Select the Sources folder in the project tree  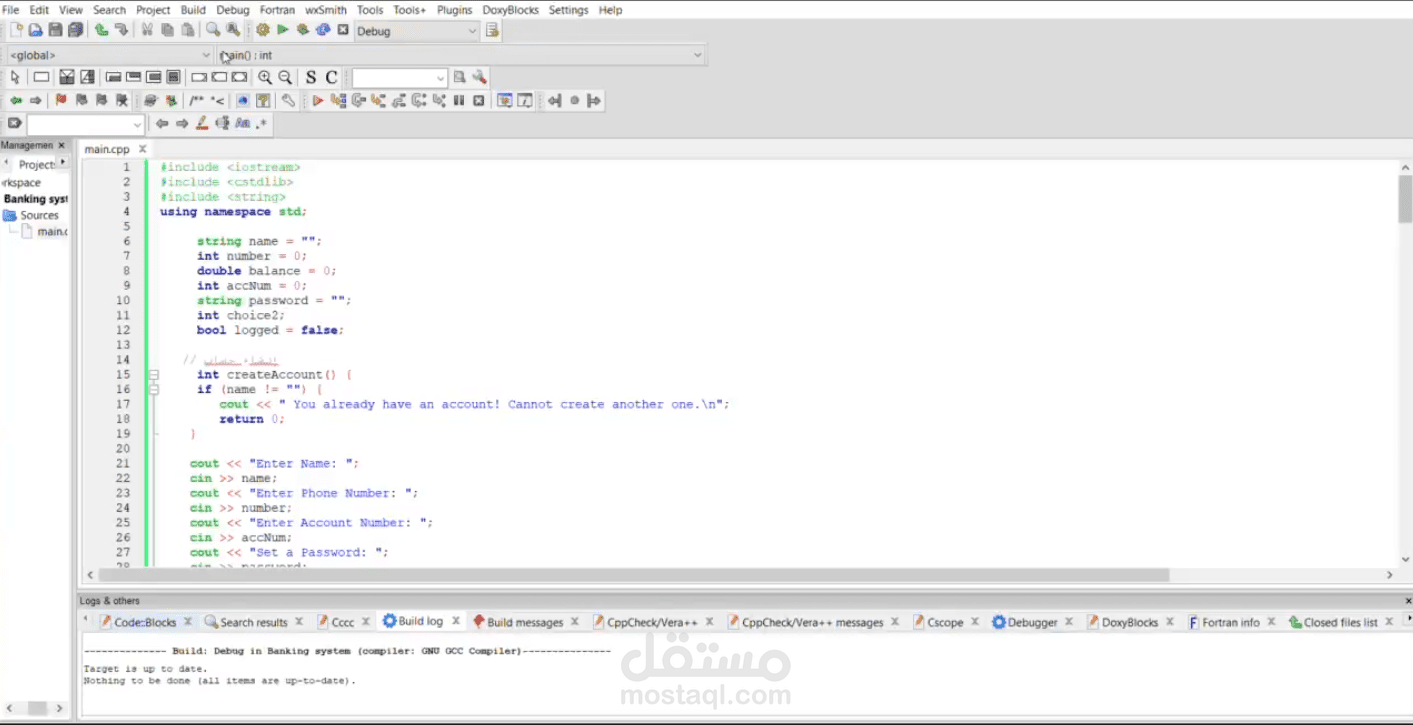39,215
